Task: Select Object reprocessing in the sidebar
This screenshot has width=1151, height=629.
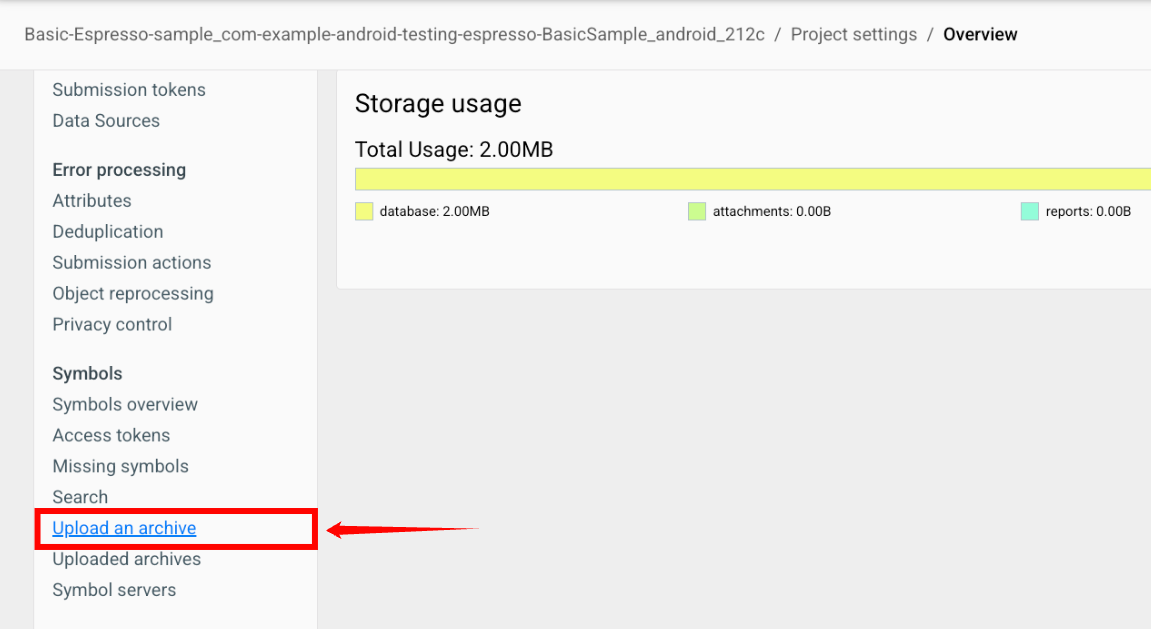Action: (x=133, y=294)
